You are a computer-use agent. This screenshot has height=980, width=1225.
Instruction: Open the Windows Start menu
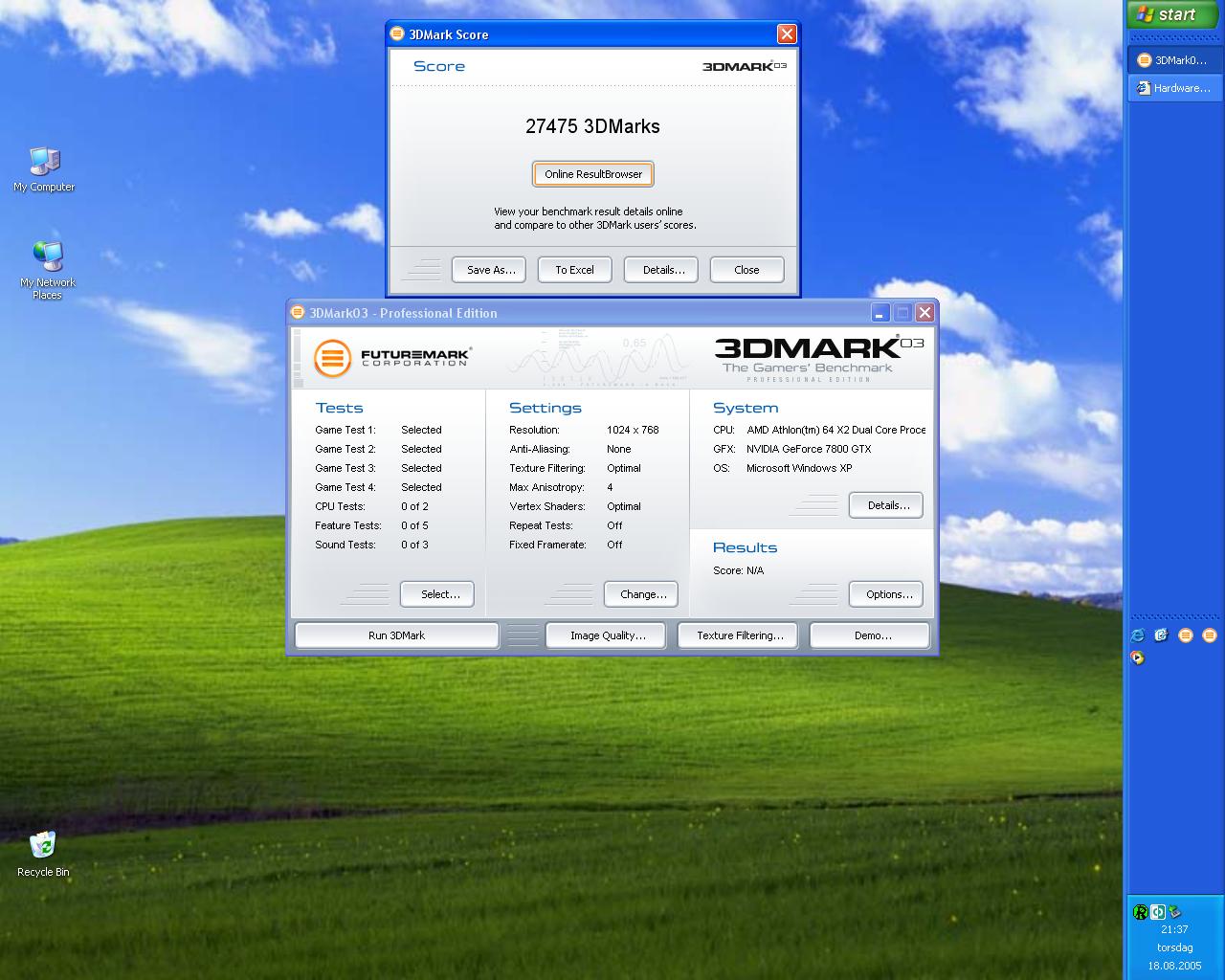coord(1174,14)
